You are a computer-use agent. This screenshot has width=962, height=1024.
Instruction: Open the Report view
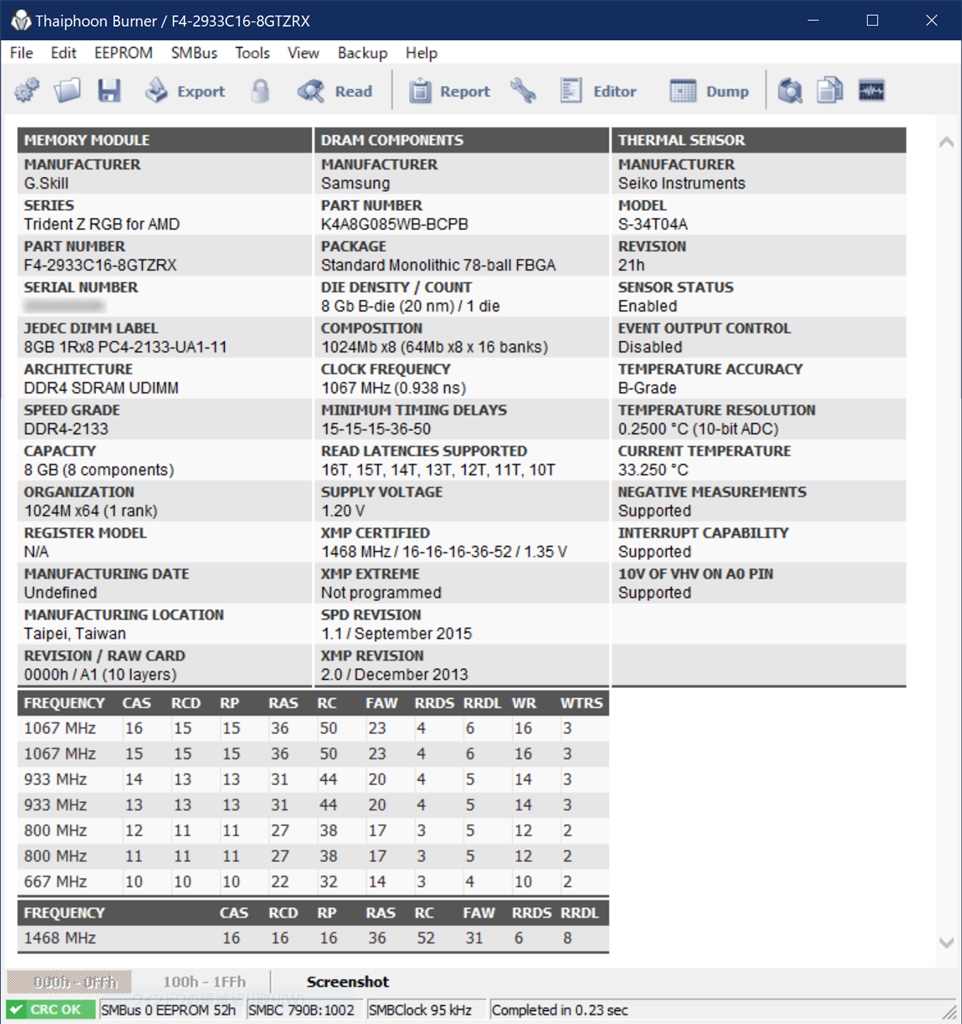(x=449, y=91)
